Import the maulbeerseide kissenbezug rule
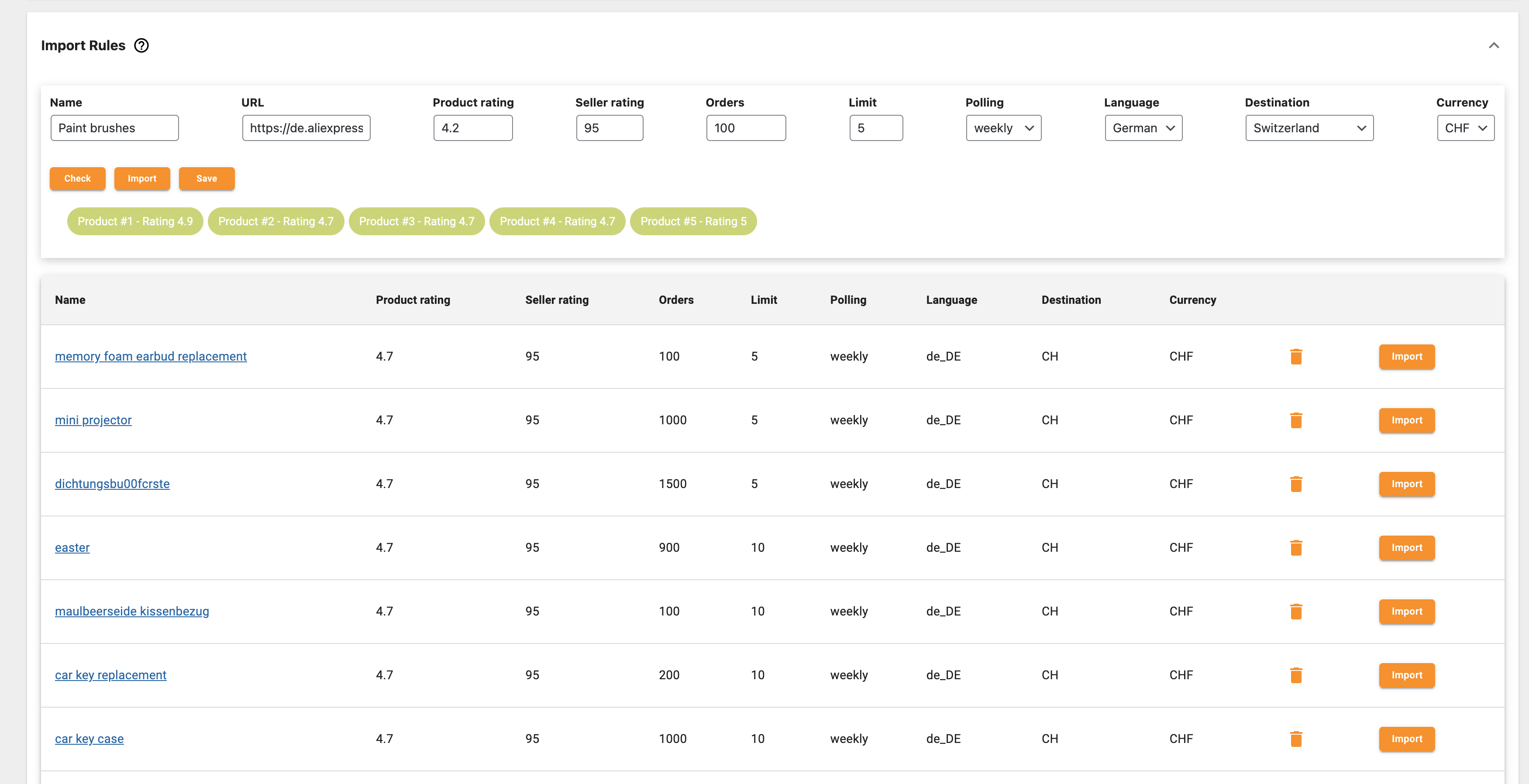 (x=1407, y=611)
